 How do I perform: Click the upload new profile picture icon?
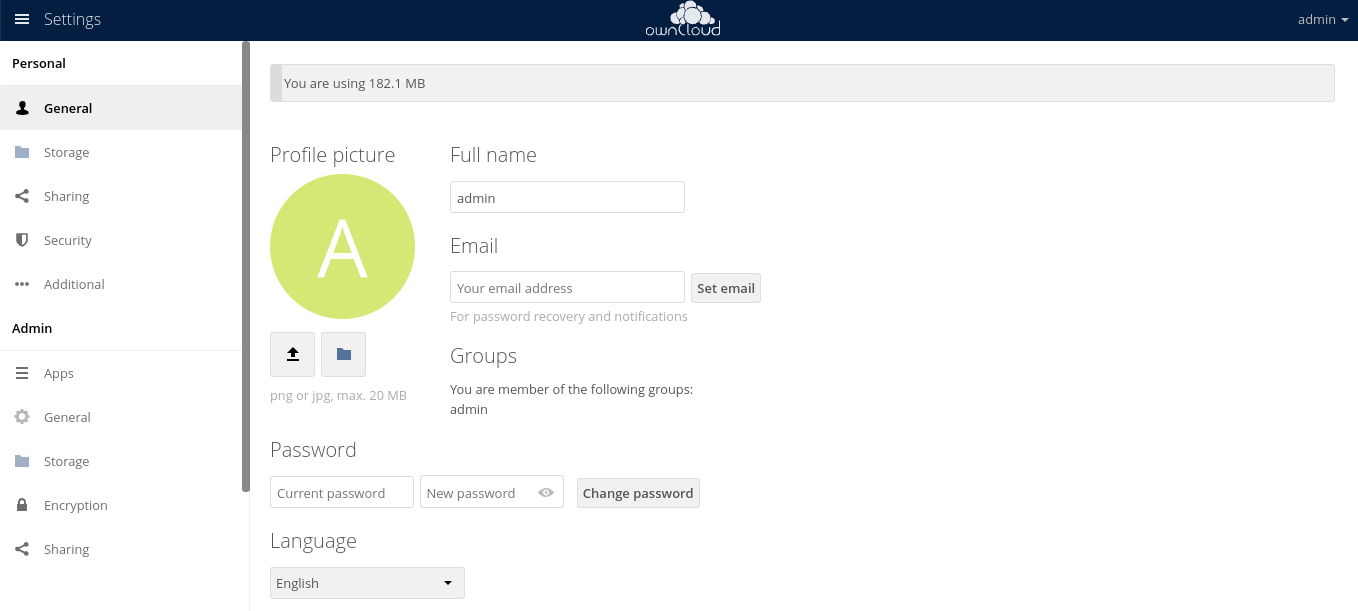[x=292, y=354]
